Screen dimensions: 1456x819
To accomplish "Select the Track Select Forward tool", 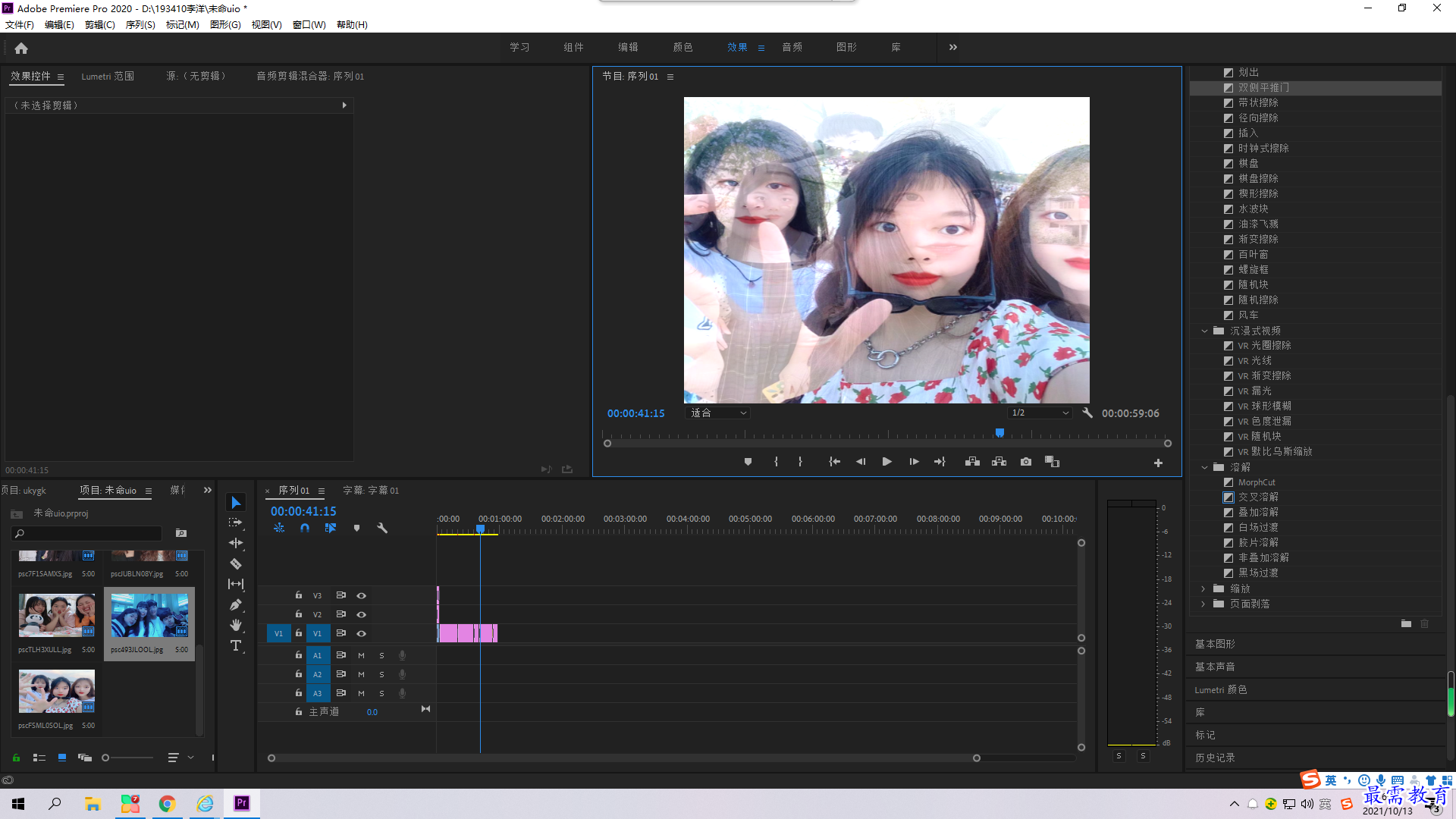I will (x=236, y=522).
